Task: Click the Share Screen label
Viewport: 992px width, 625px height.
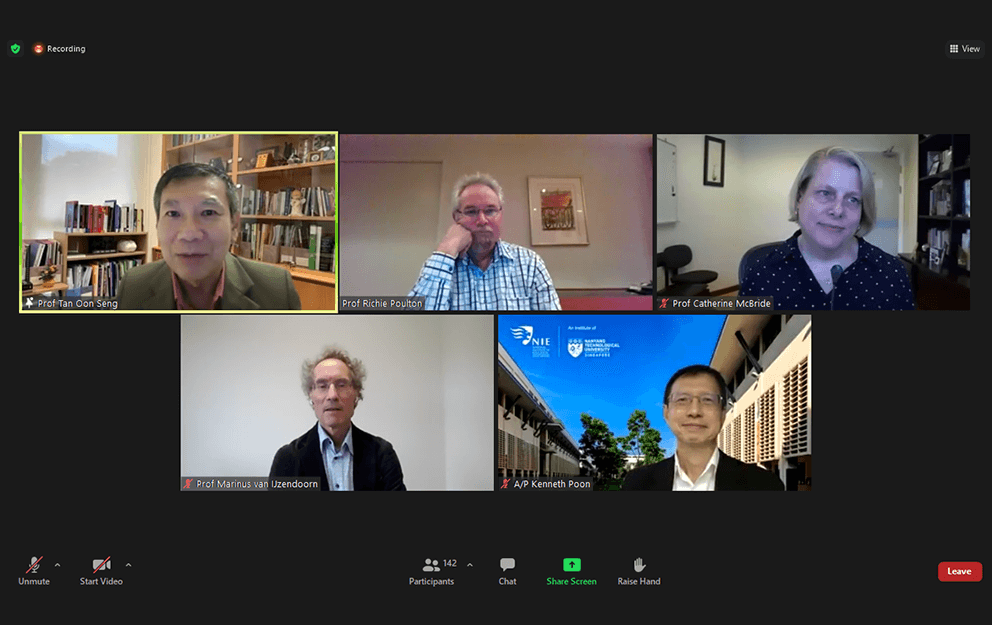Action: [x=571, y=581]
